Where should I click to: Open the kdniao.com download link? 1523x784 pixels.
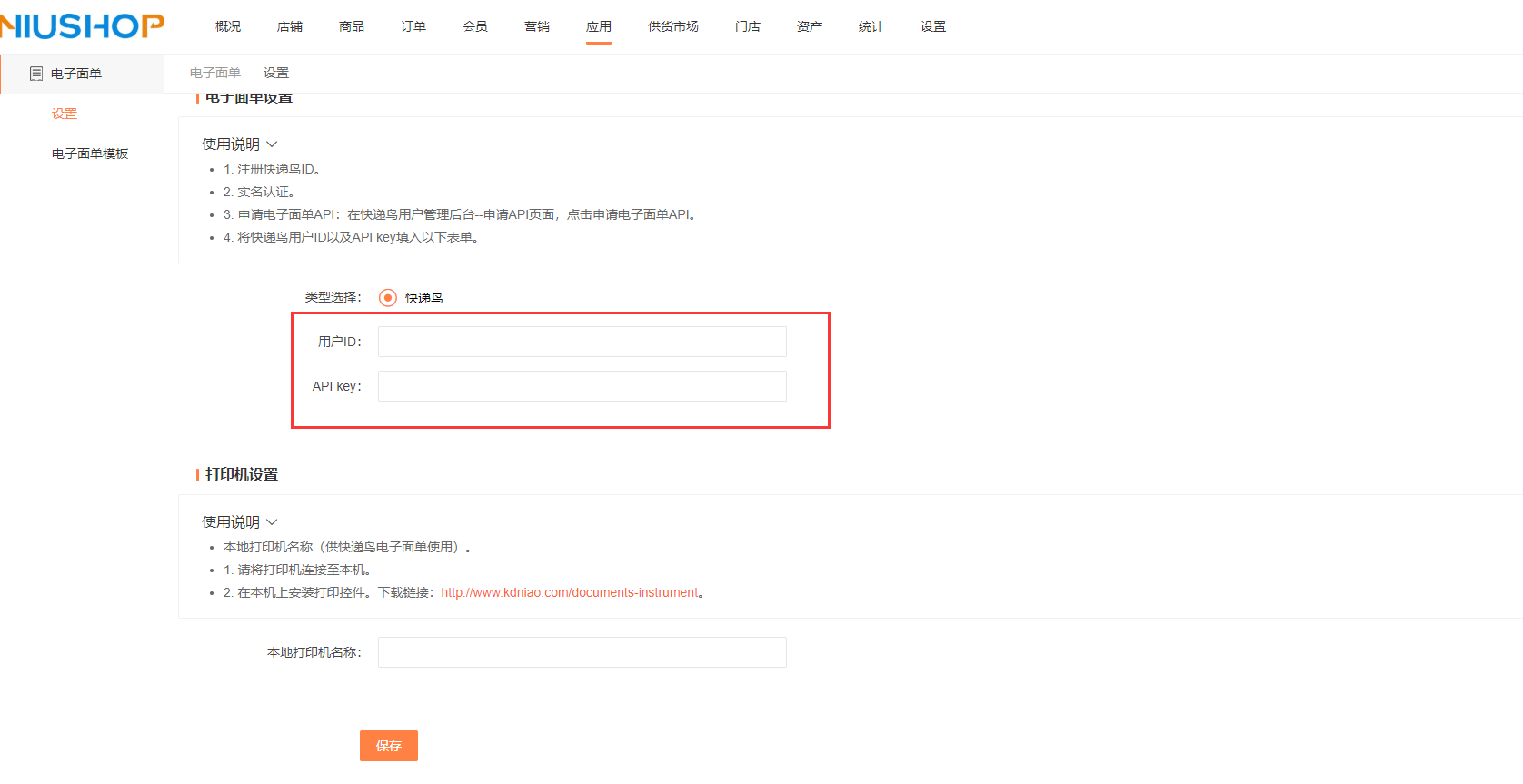point(570,592)
